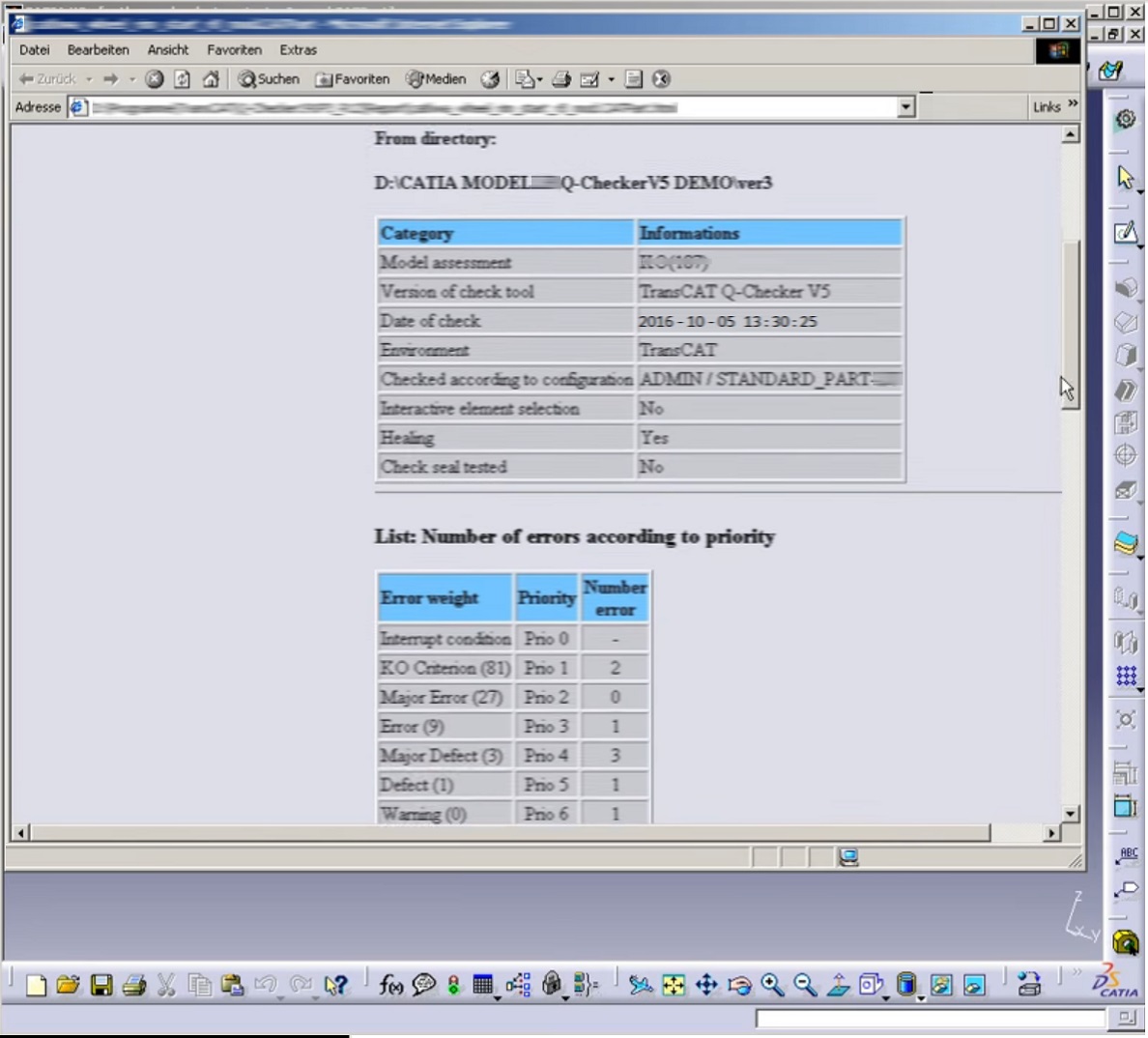Screen dimensions: 1148x1038
Task: Click the horizontal scrollbar left arrow
Action: 20,833
